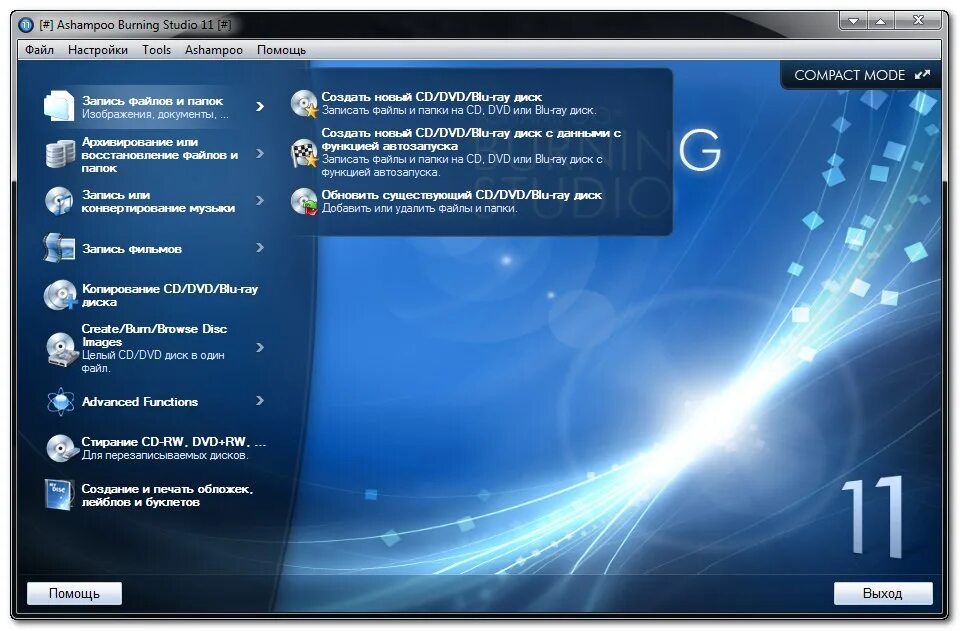
Task: Choose 'Advanced Functions' label
Action: coord(140,401)
